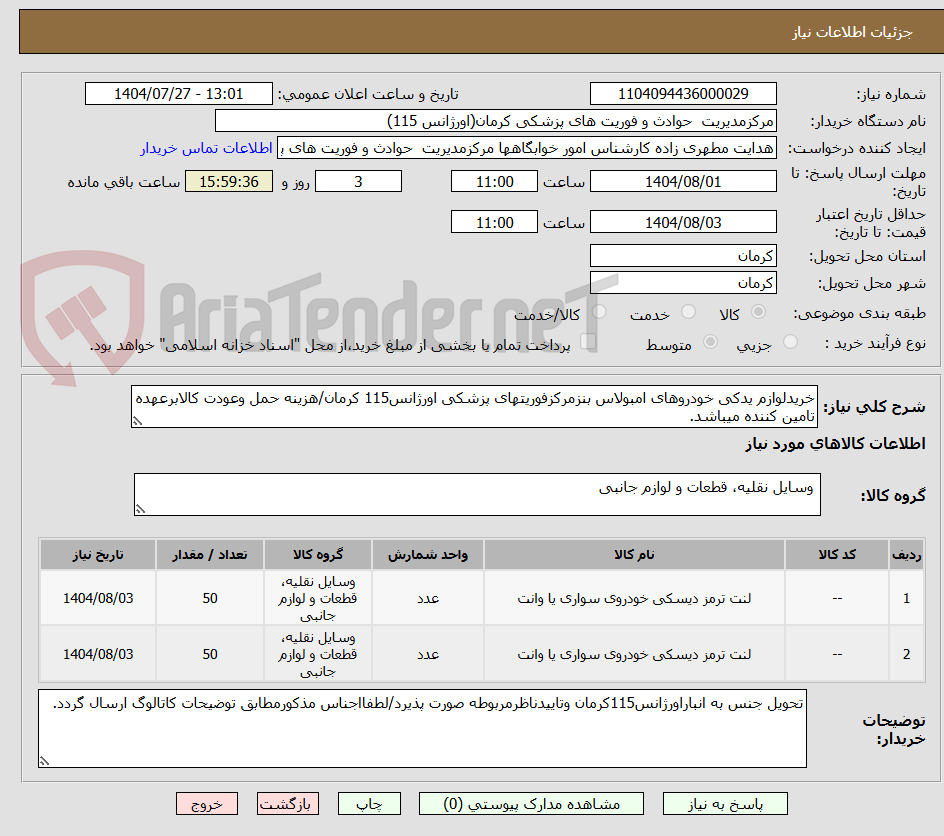
Task: Select the کالا radio button
Action: [758, 313]
